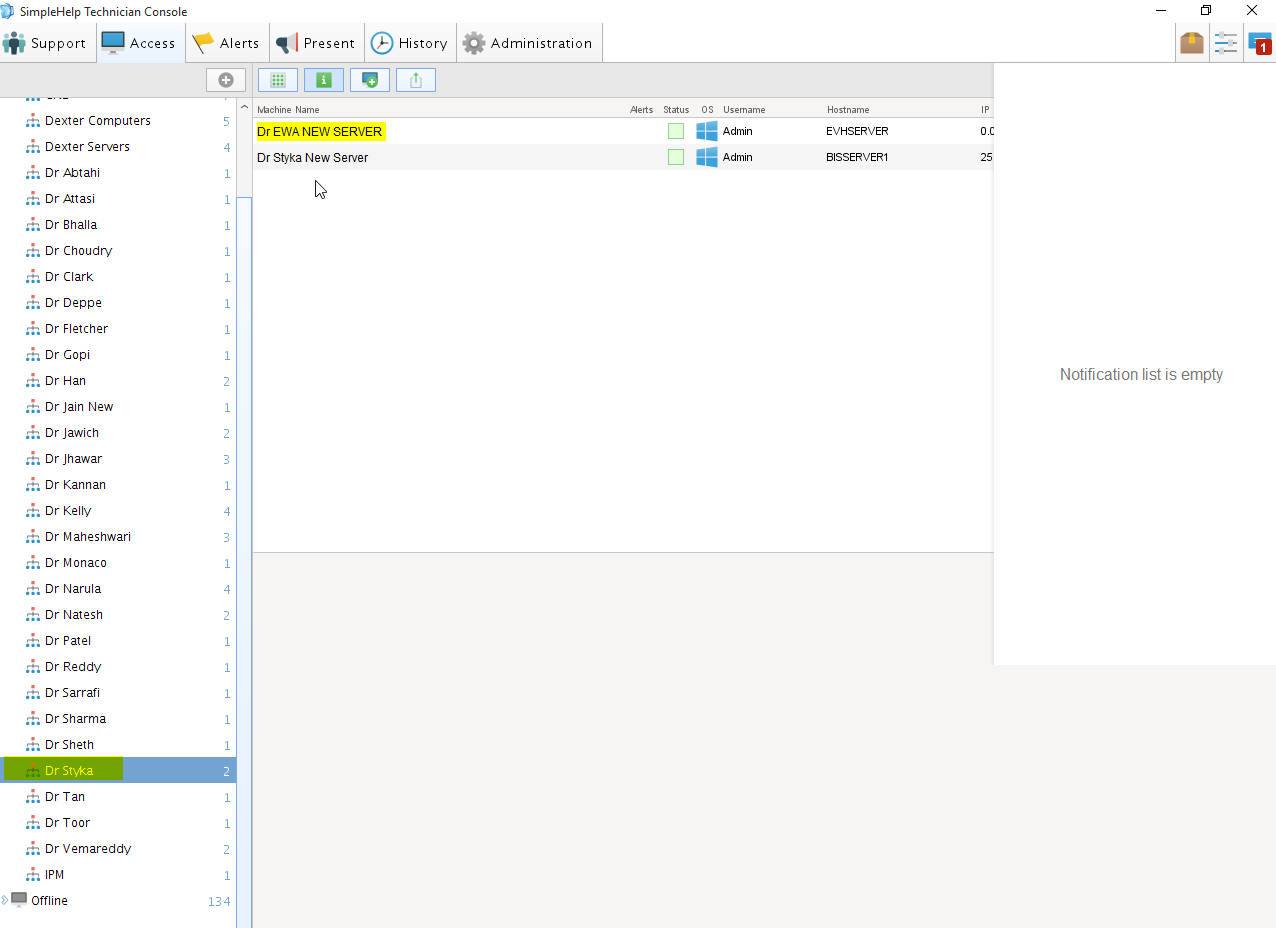The image size is (1276, 928).
Task: Select the Dr Styka New Server machine row
Action: 623,157
